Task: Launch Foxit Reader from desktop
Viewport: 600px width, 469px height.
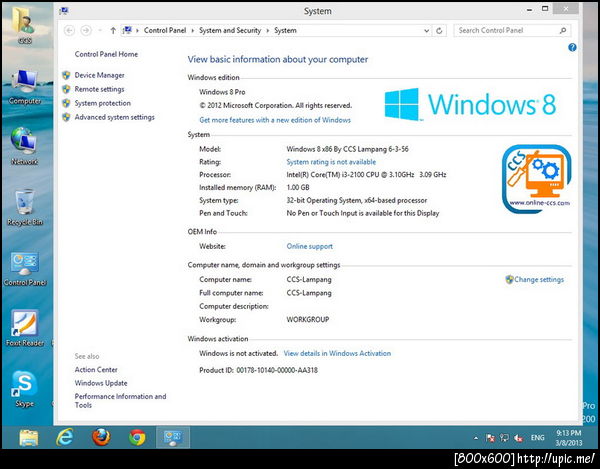Action: 25,328
